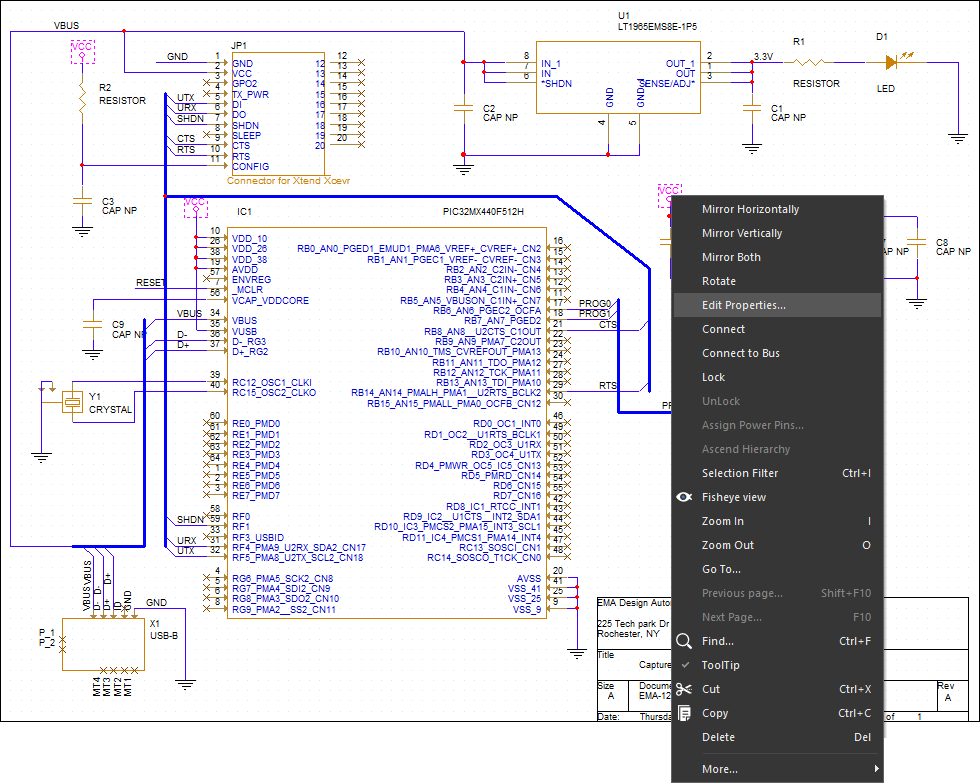Select crystal Y1 symbol
This screenshot has height=783, width=980.
72,401
